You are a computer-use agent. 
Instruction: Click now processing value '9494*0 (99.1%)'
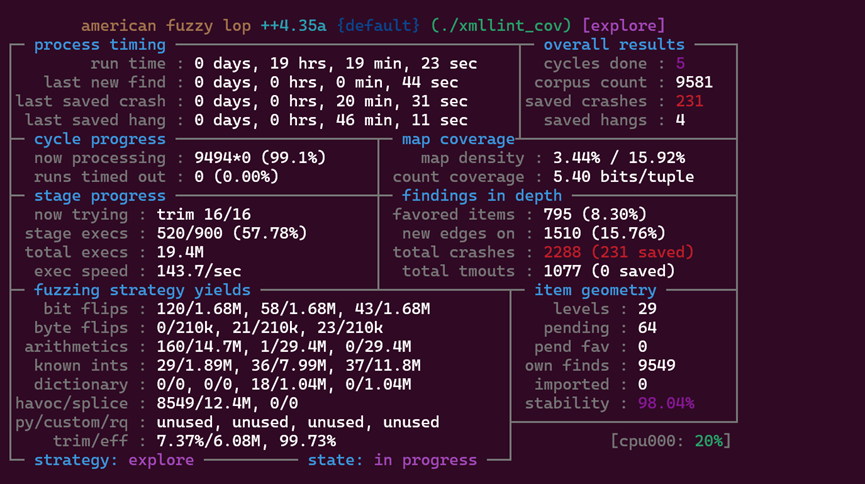point(260,158)
